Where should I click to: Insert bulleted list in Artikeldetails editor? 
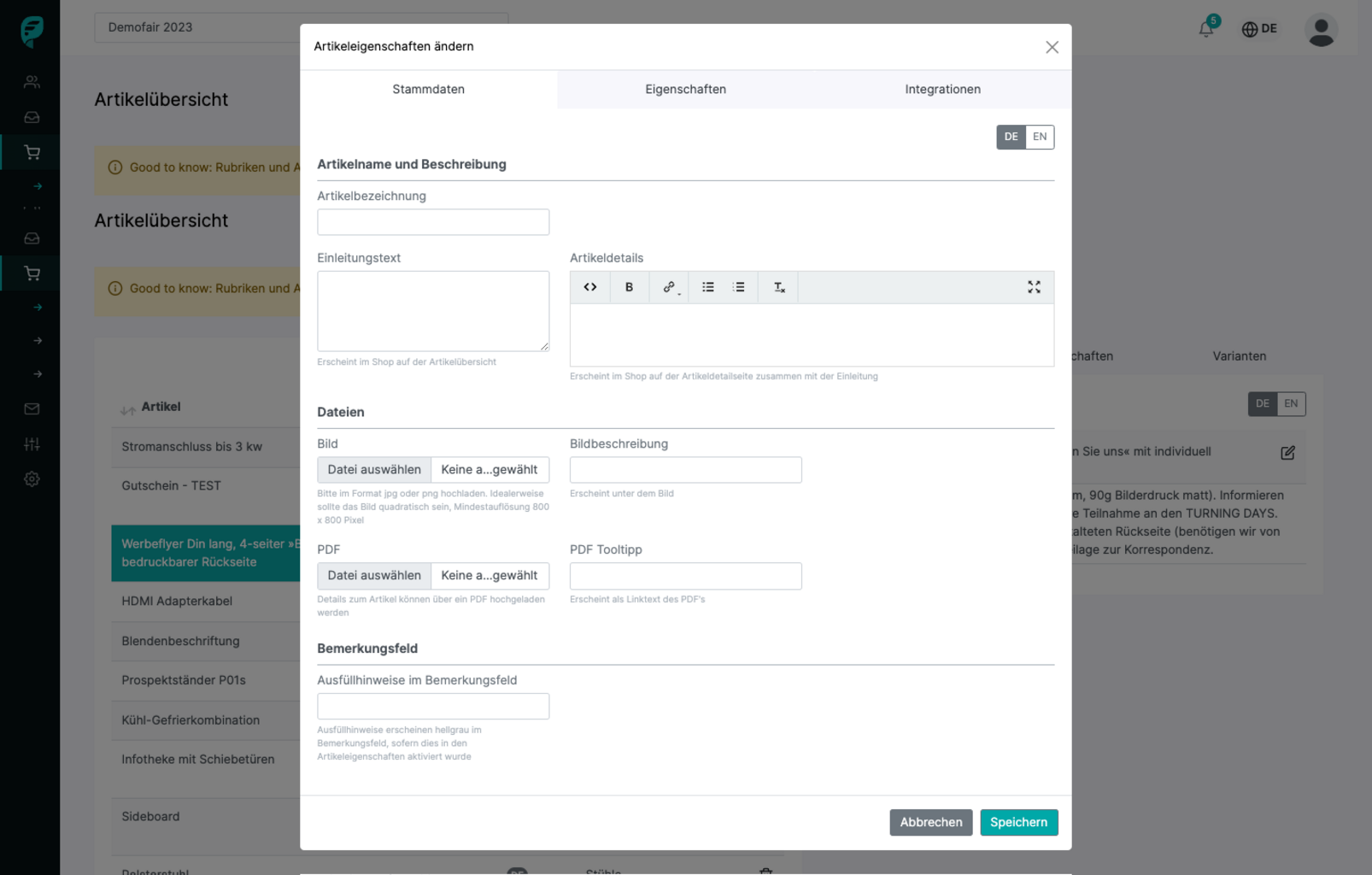708,287
